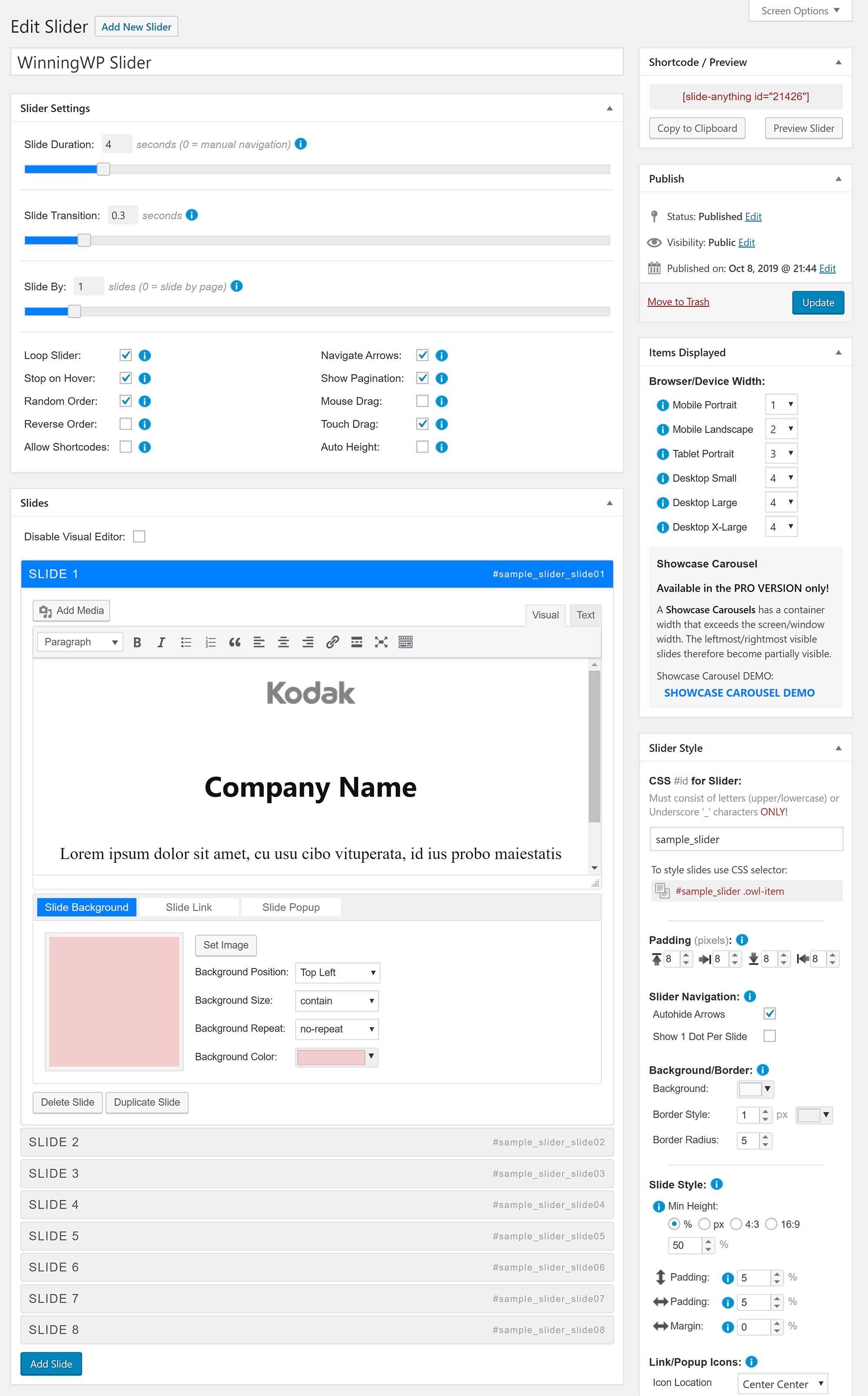The image size is (868, 1396).
Task: Click the Slide Duration slider handle
Action: (x=103, y=169)
